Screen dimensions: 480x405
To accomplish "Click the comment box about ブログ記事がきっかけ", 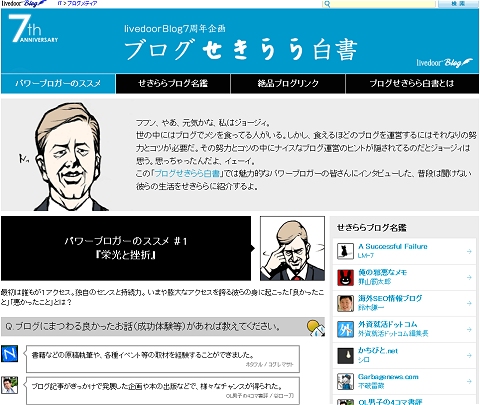I will tap(163, 391).
